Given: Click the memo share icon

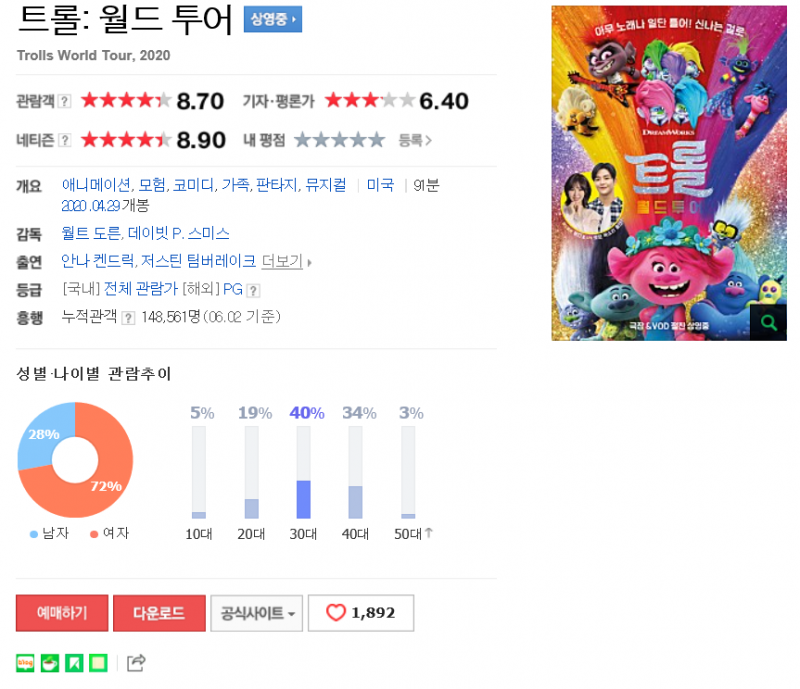Looking at the screenshot, I should pos(98,663).
